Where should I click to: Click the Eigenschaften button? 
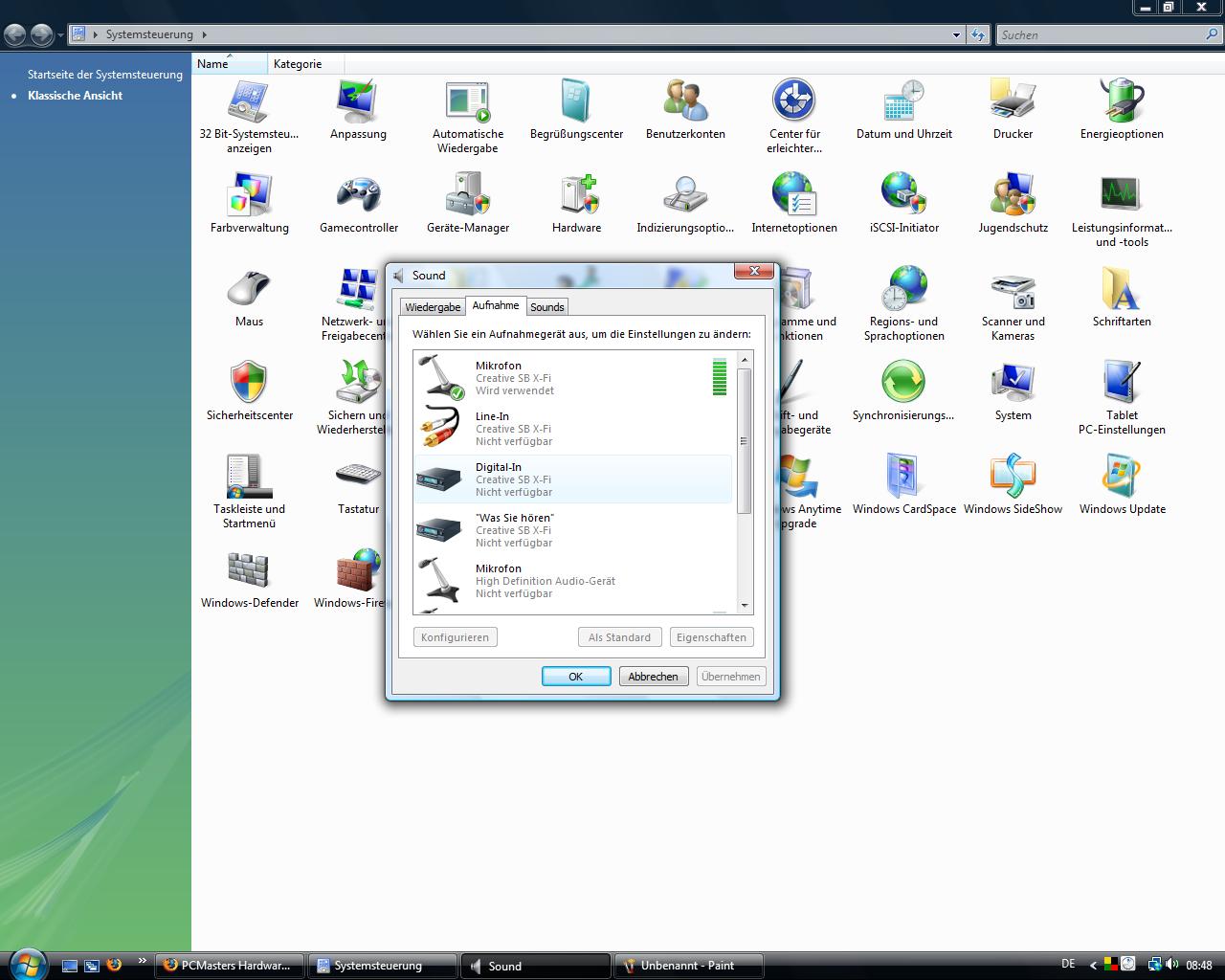tap(711, 637)
